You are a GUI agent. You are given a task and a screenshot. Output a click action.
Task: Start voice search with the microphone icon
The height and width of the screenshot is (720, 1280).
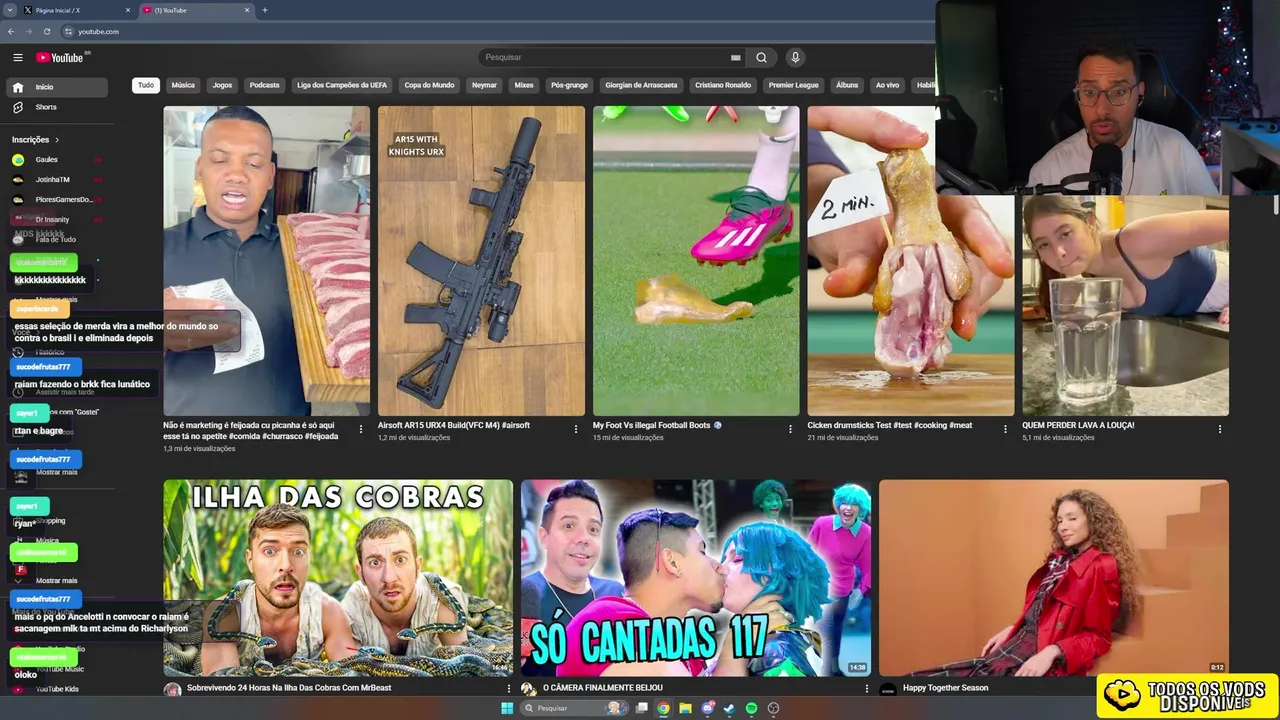click(795, 57)
